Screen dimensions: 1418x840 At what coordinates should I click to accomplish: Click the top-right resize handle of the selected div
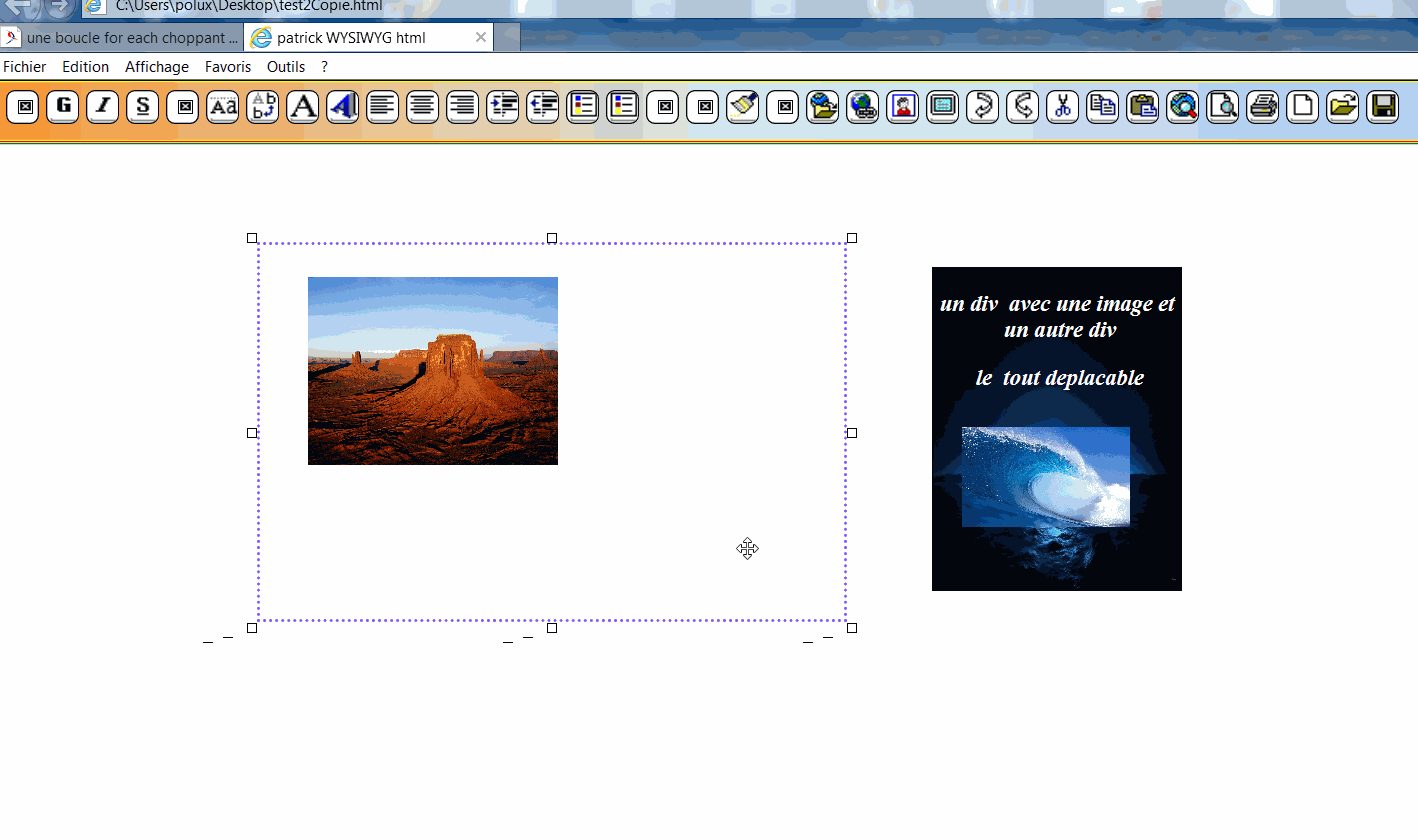pos(852,238)
